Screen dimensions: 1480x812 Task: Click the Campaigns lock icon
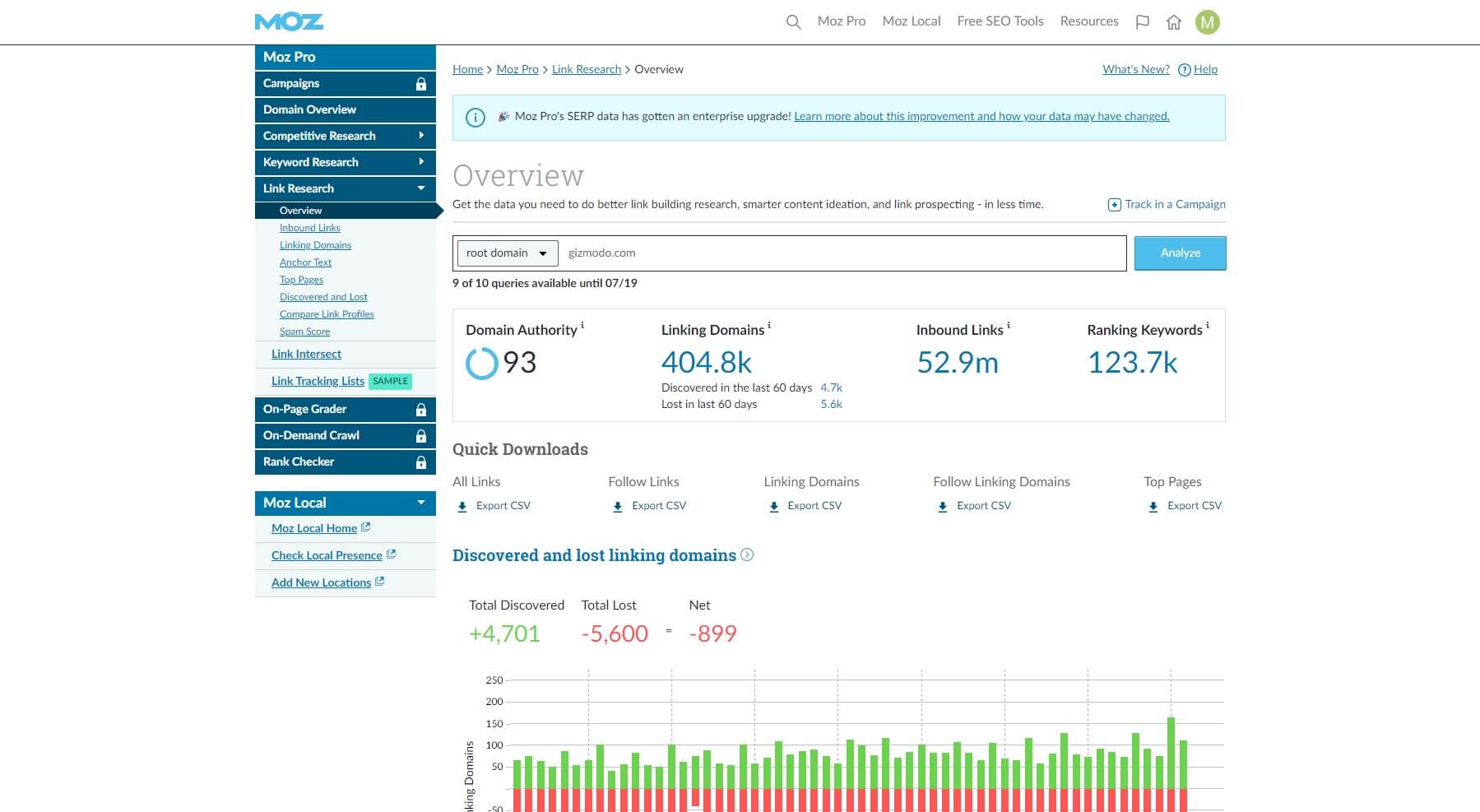pos(421,84)
